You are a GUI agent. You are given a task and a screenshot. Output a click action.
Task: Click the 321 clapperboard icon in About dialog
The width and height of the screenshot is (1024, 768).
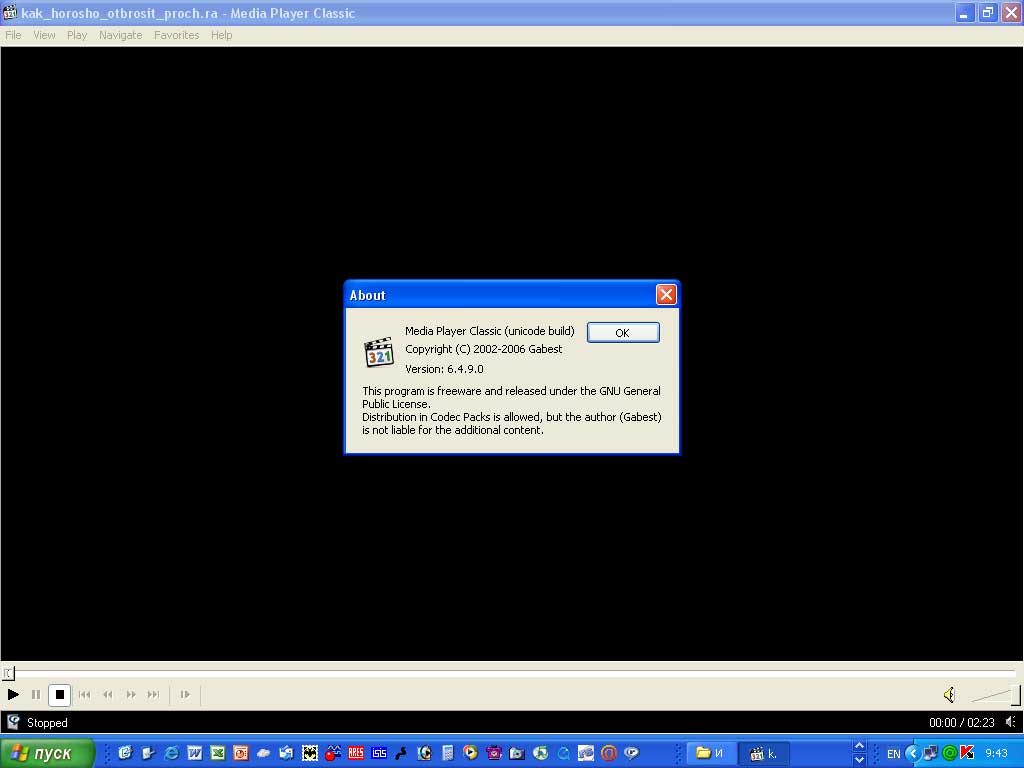(x=379, y=353)
